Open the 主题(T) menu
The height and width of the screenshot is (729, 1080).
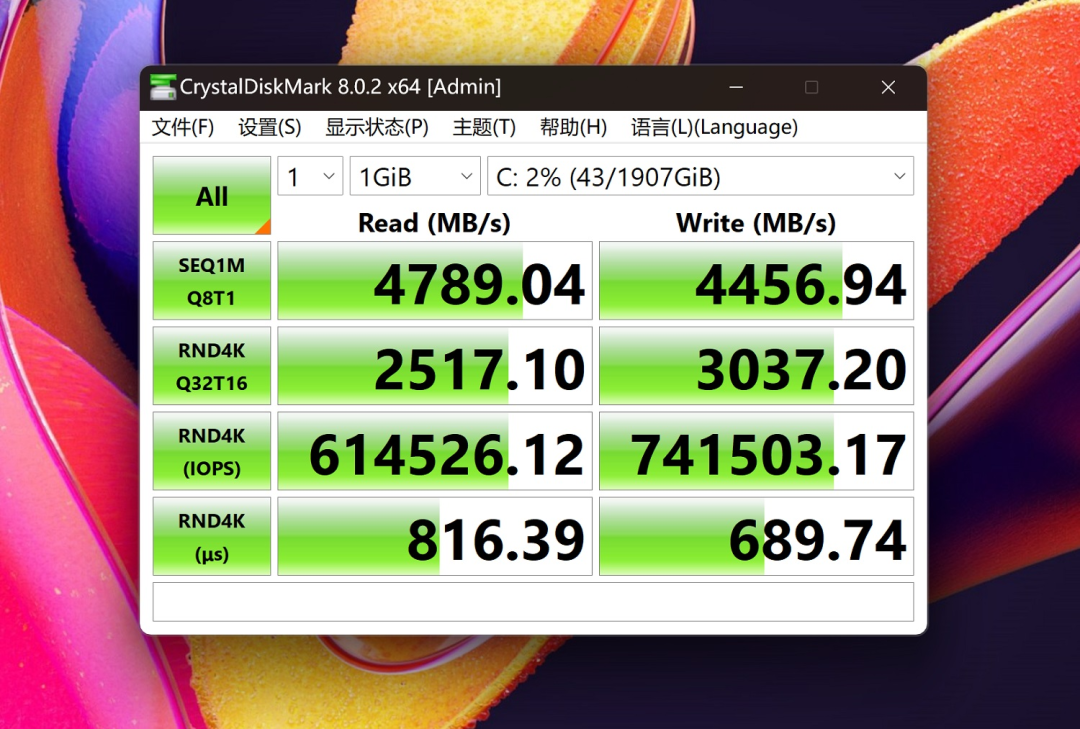484,127
